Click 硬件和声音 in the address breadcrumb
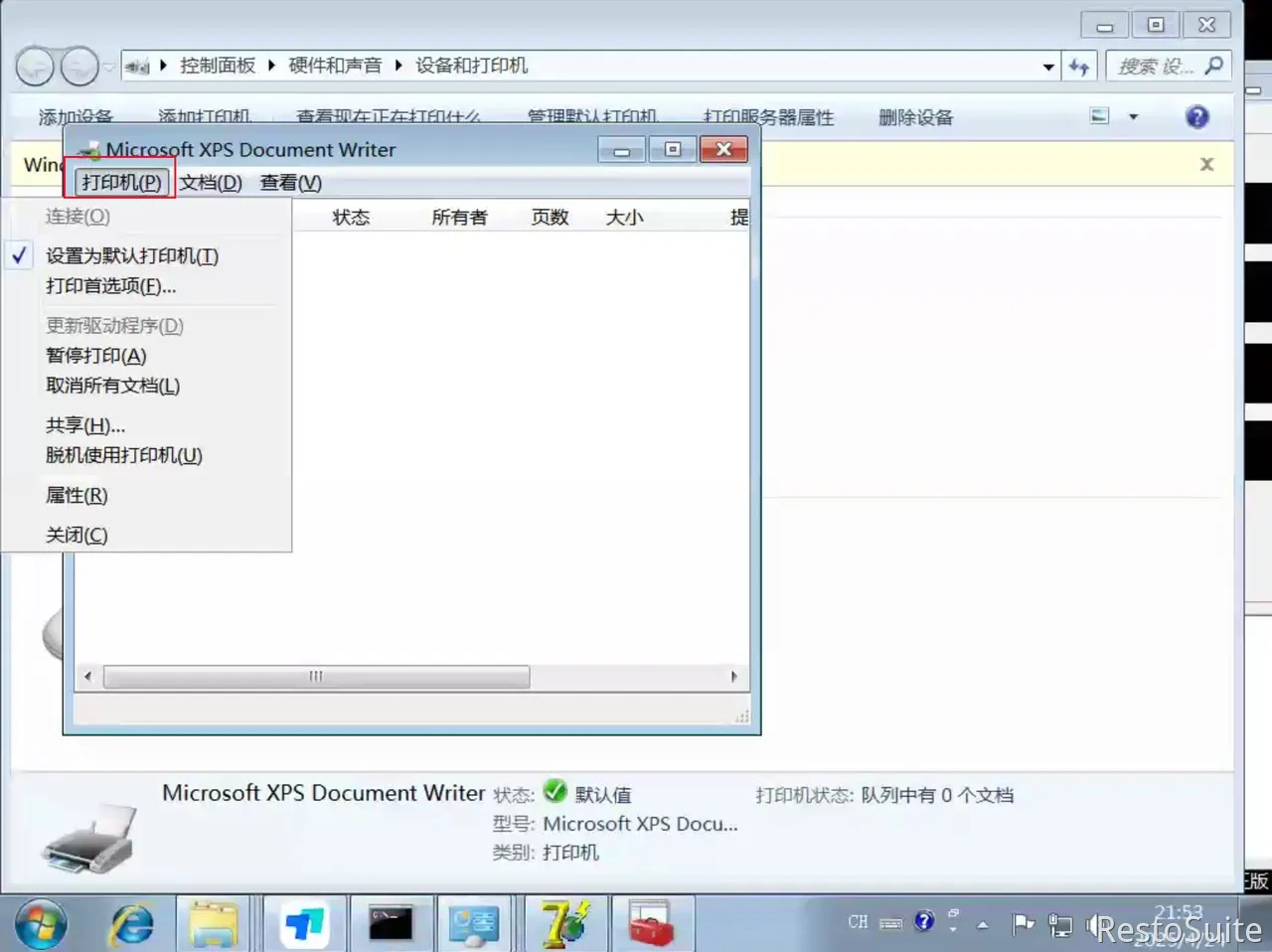1272x952 pixels. pos(335,66)
